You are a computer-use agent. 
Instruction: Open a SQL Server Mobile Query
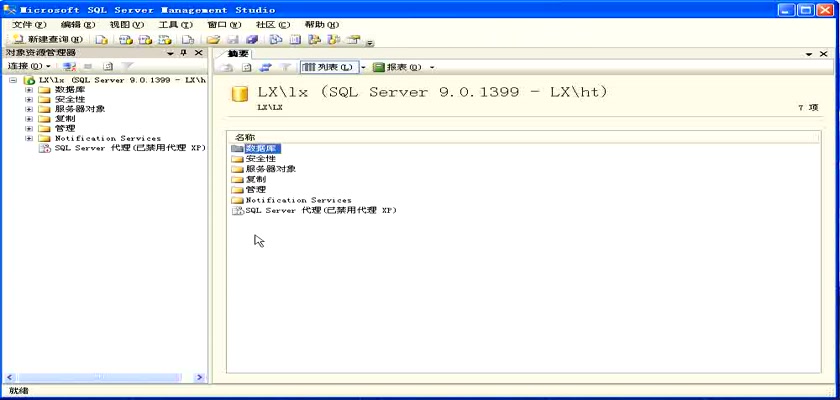click(188, 40)
